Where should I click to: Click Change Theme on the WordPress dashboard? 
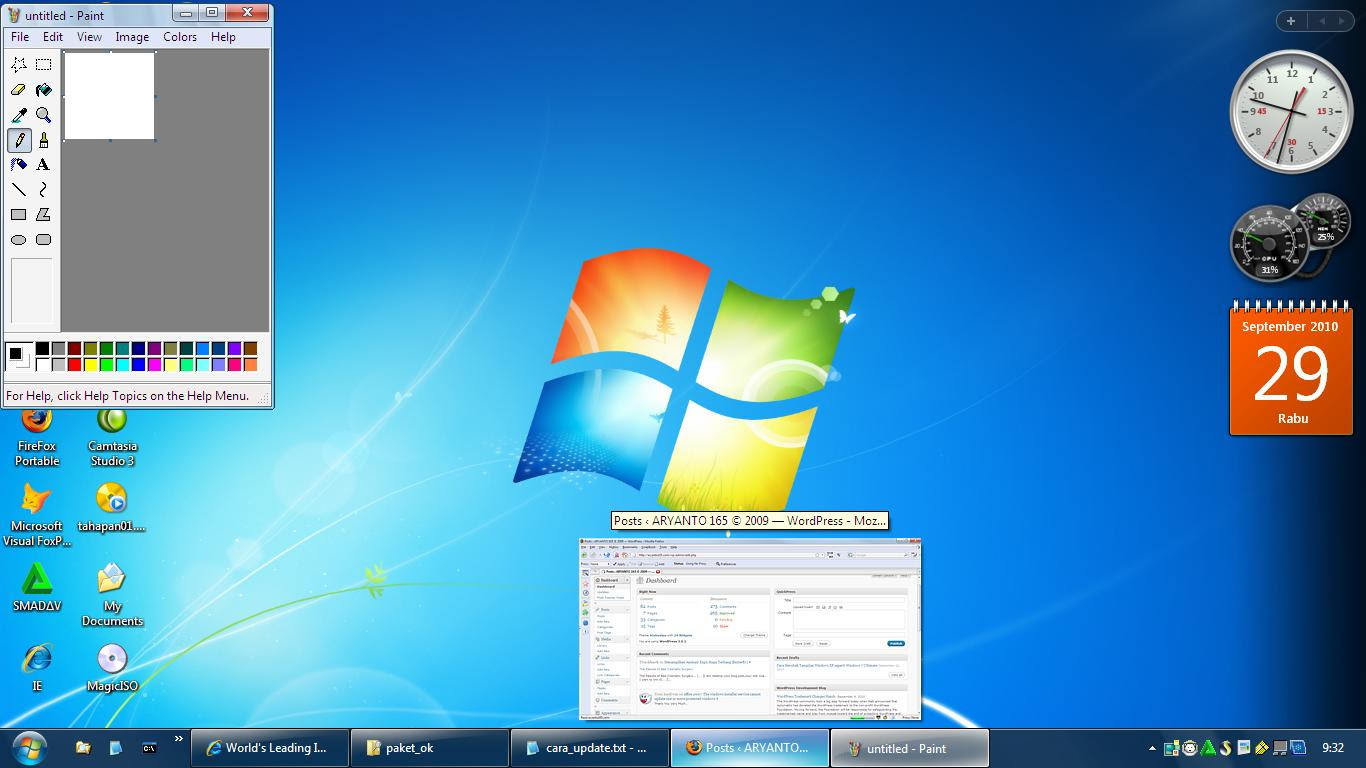tap(754, 635)
